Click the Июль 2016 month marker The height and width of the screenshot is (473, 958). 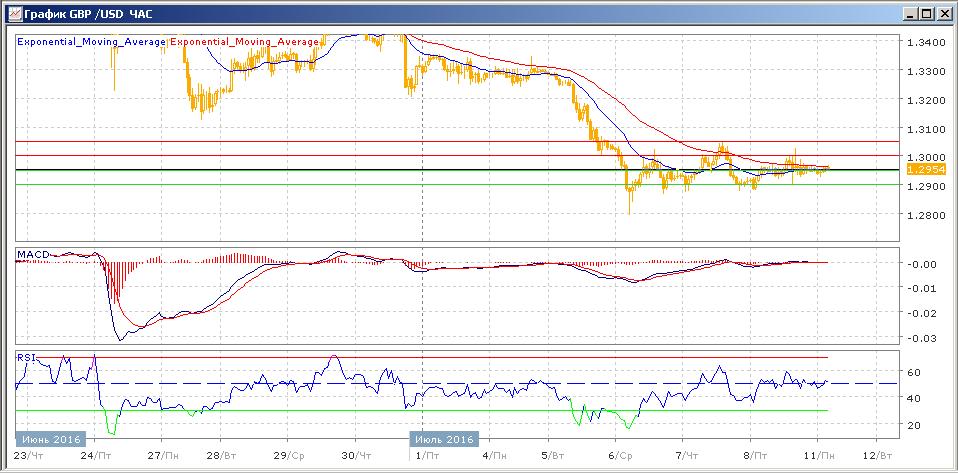[444, 439]
